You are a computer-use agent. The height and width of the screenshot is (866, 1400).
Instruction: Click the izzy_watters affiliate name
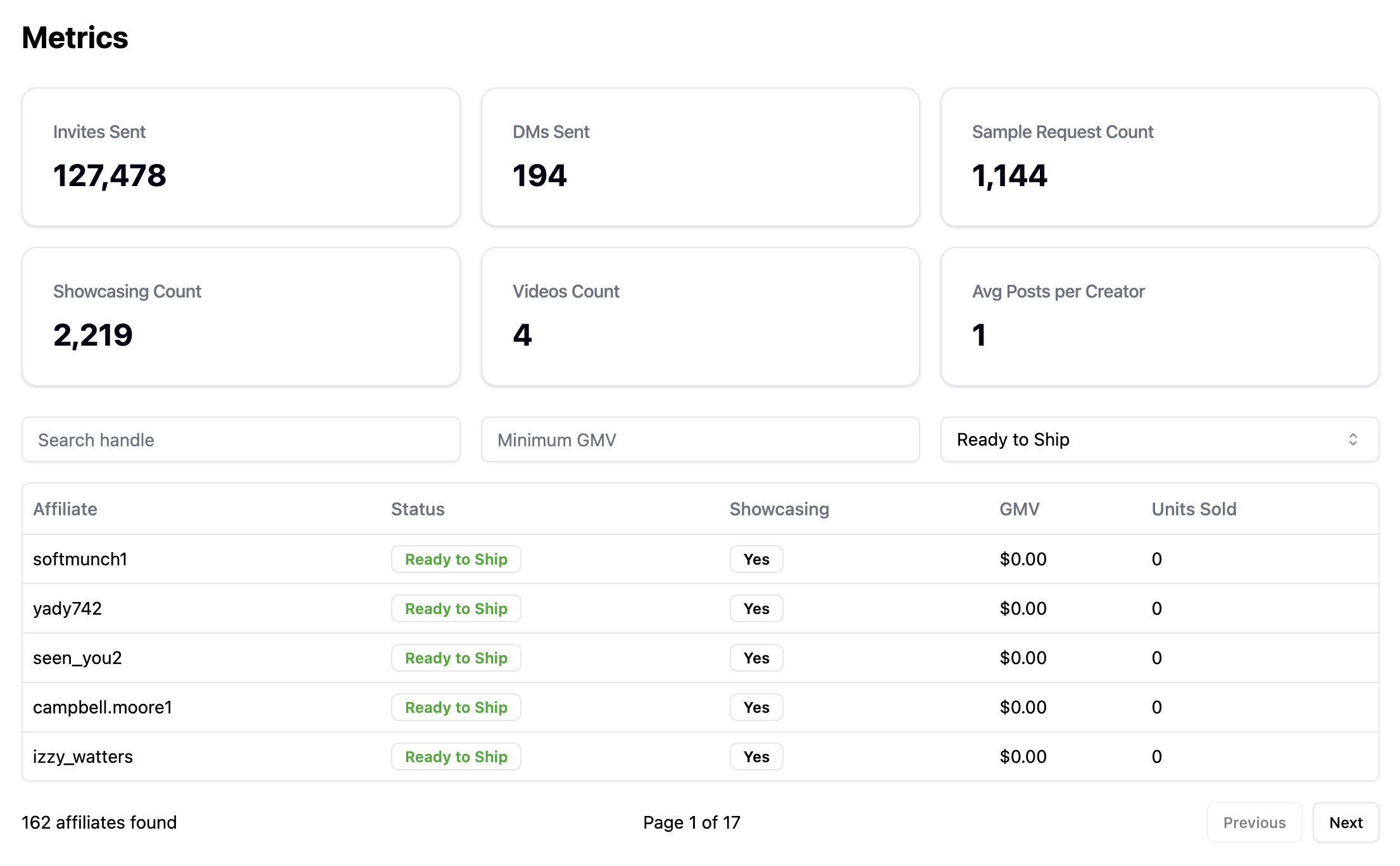tap(83, 756)
